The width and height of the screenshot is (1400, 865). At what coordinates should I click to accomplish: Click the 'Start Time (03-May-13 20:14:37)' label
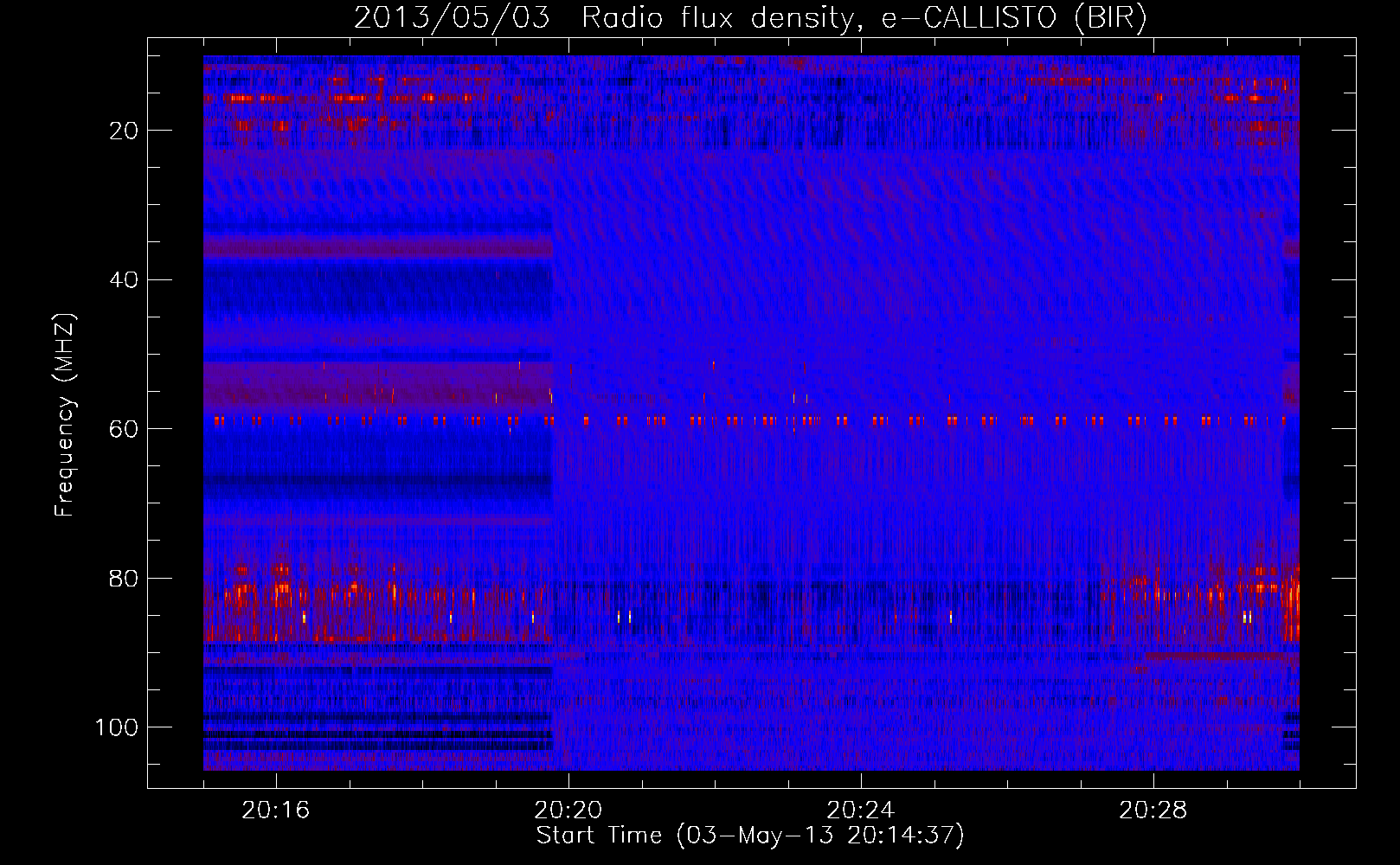click(750, 836)
